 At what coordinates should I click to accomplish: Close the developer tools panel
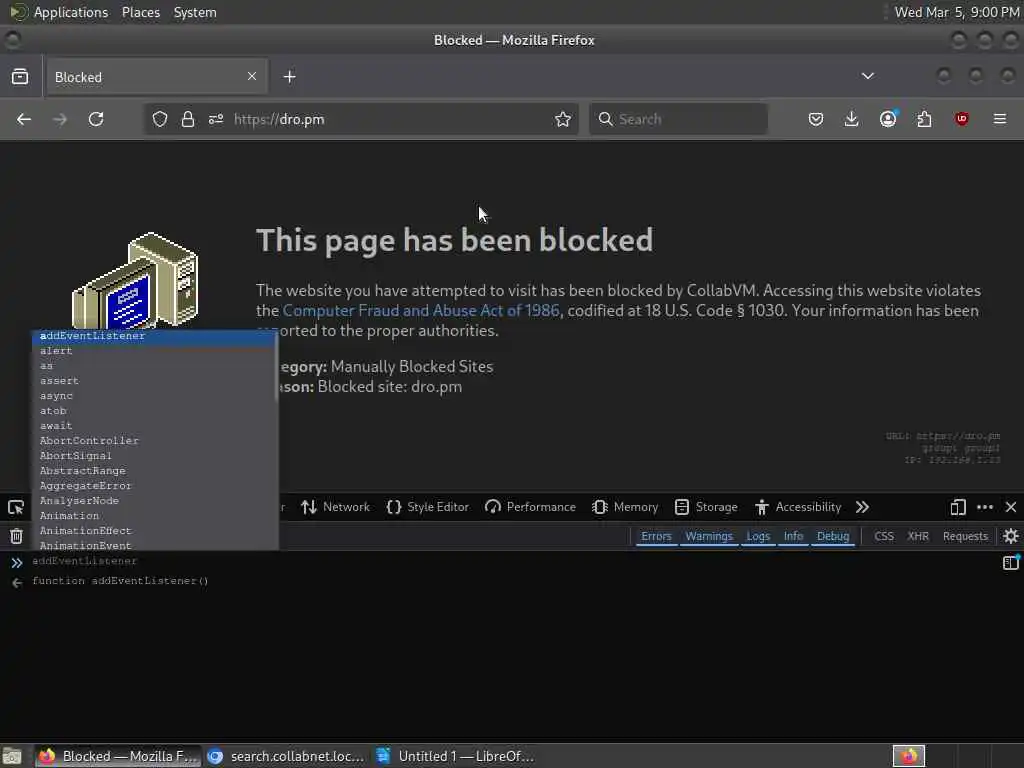(x=1011, y=507)
